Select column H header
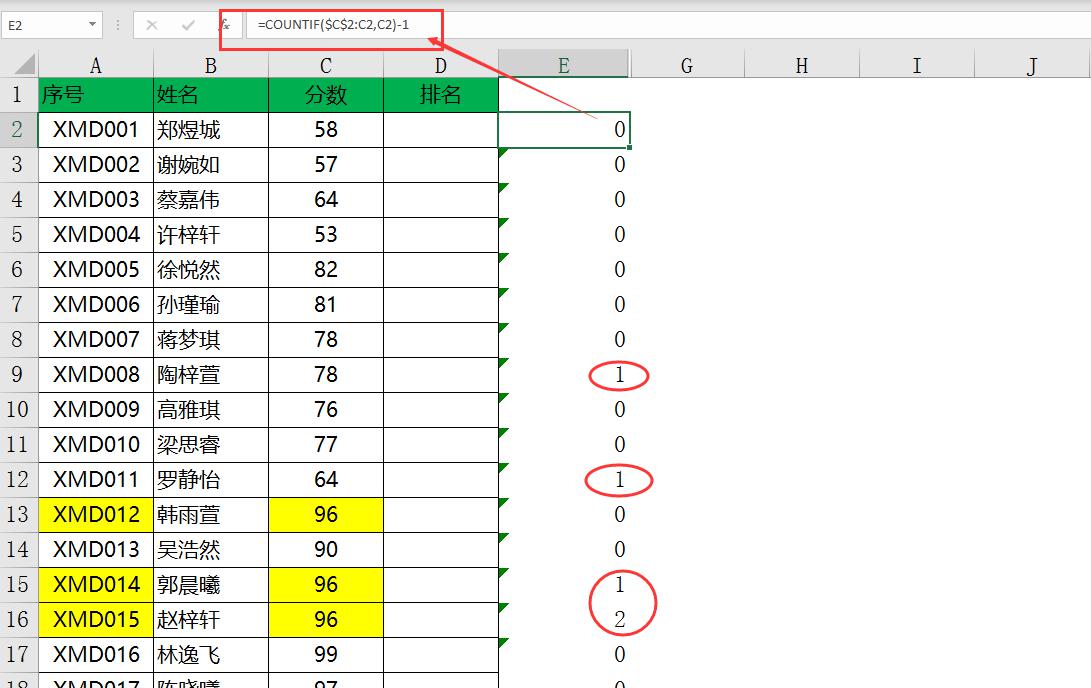Screen dimensions: 1091x688 (802, 65)
